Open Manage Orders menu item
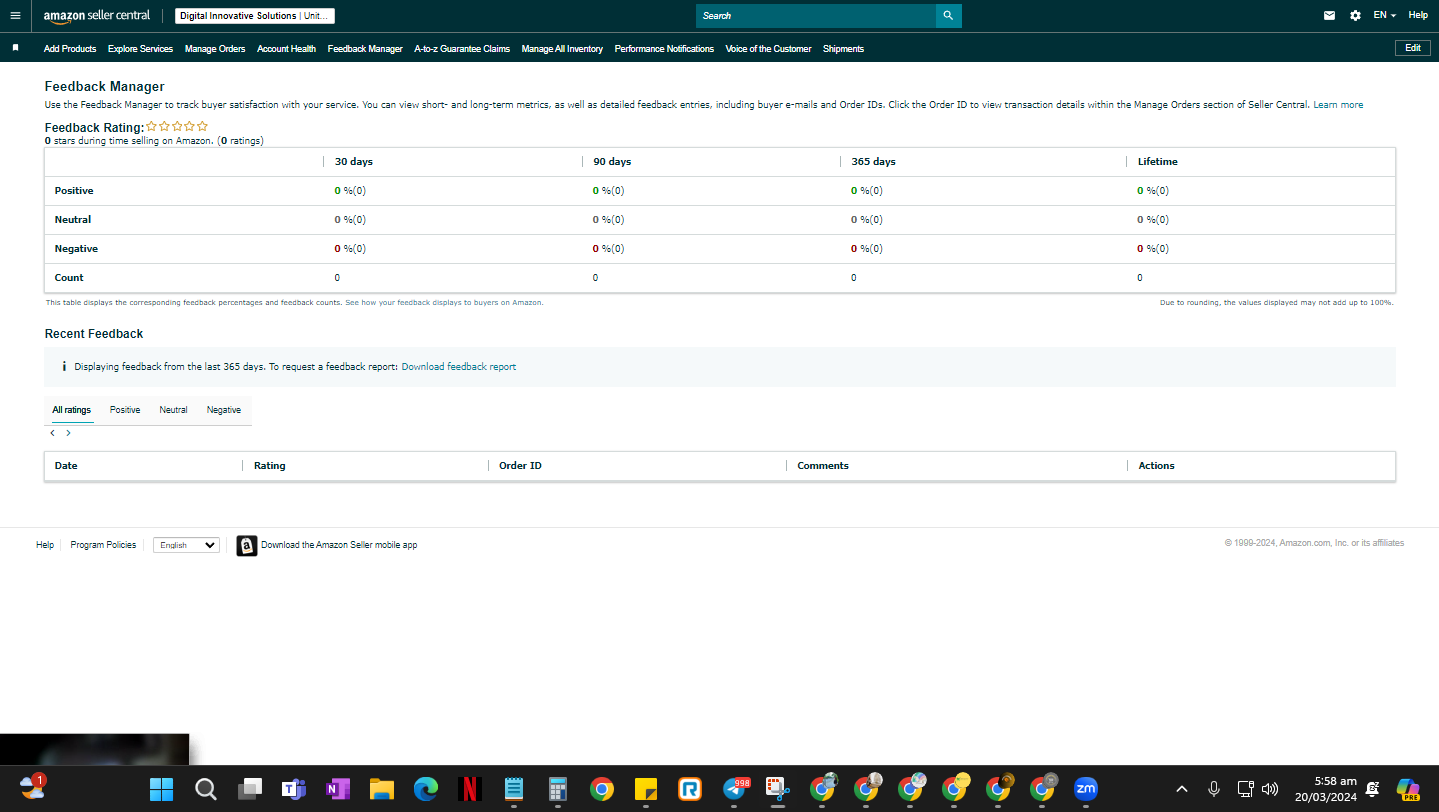This screenshot has width=1439, height=812. click(215, 49)
